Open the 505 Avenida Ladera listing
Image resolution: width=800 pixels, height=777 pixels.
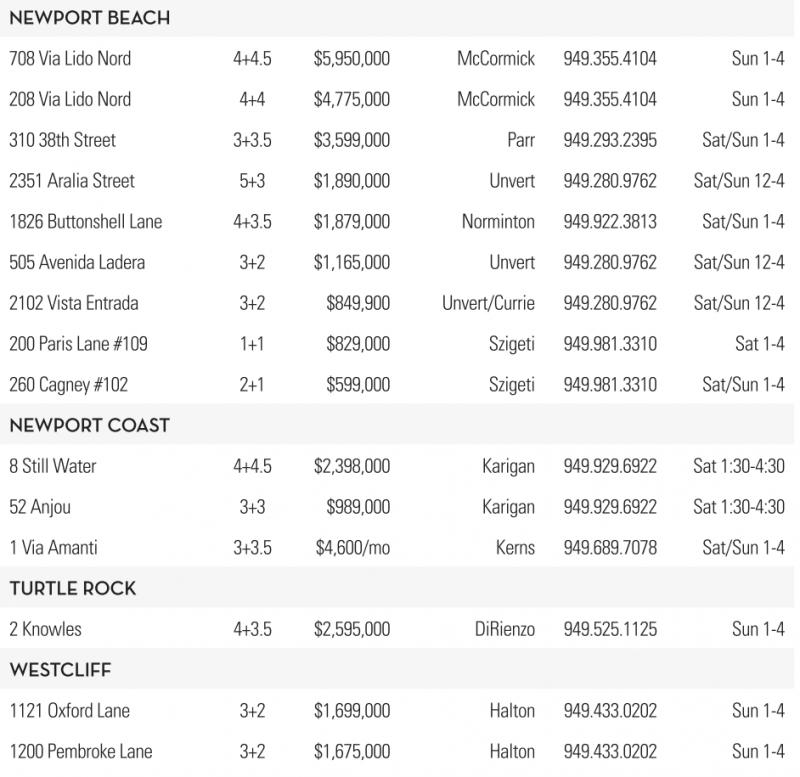pos(77,263)
